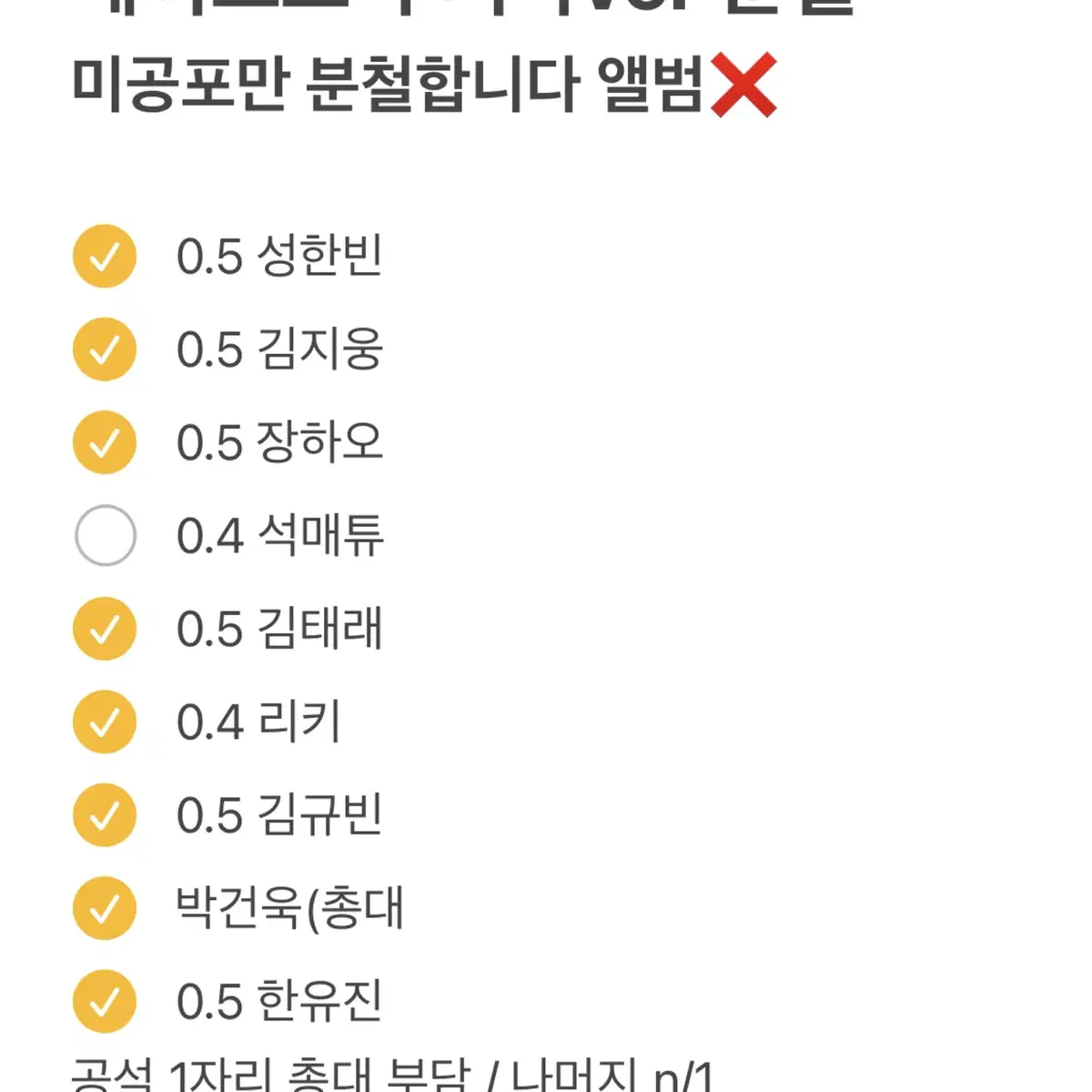Click the 0.5 성한빈 text line

pyautogui.click(x=279, y=257)
